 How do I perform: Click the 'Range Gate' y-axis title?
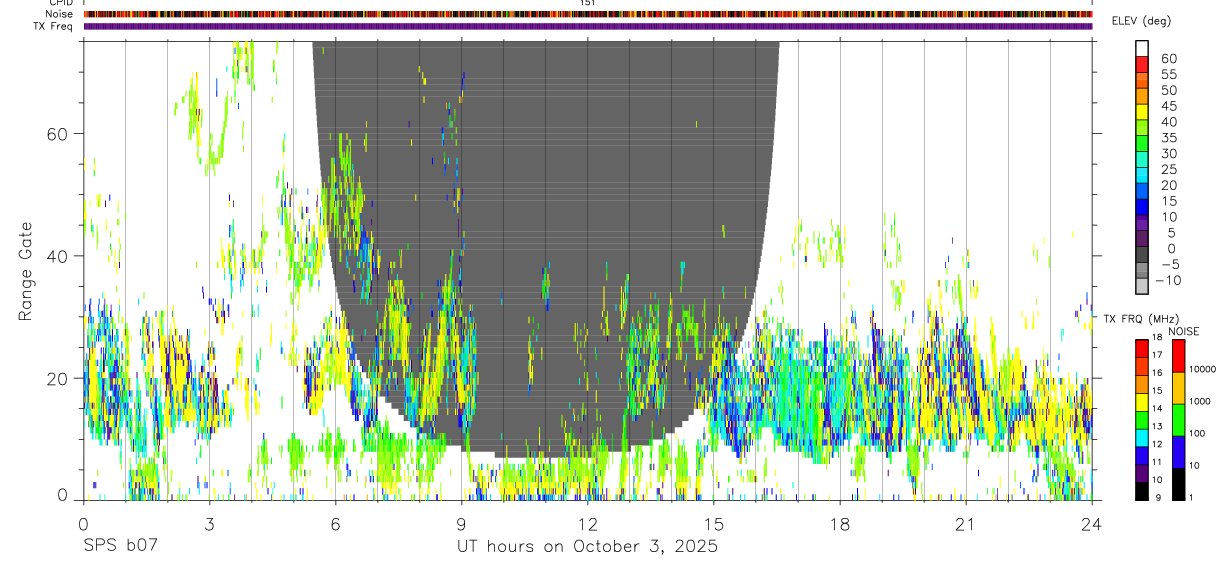click(x=25, y=271)
